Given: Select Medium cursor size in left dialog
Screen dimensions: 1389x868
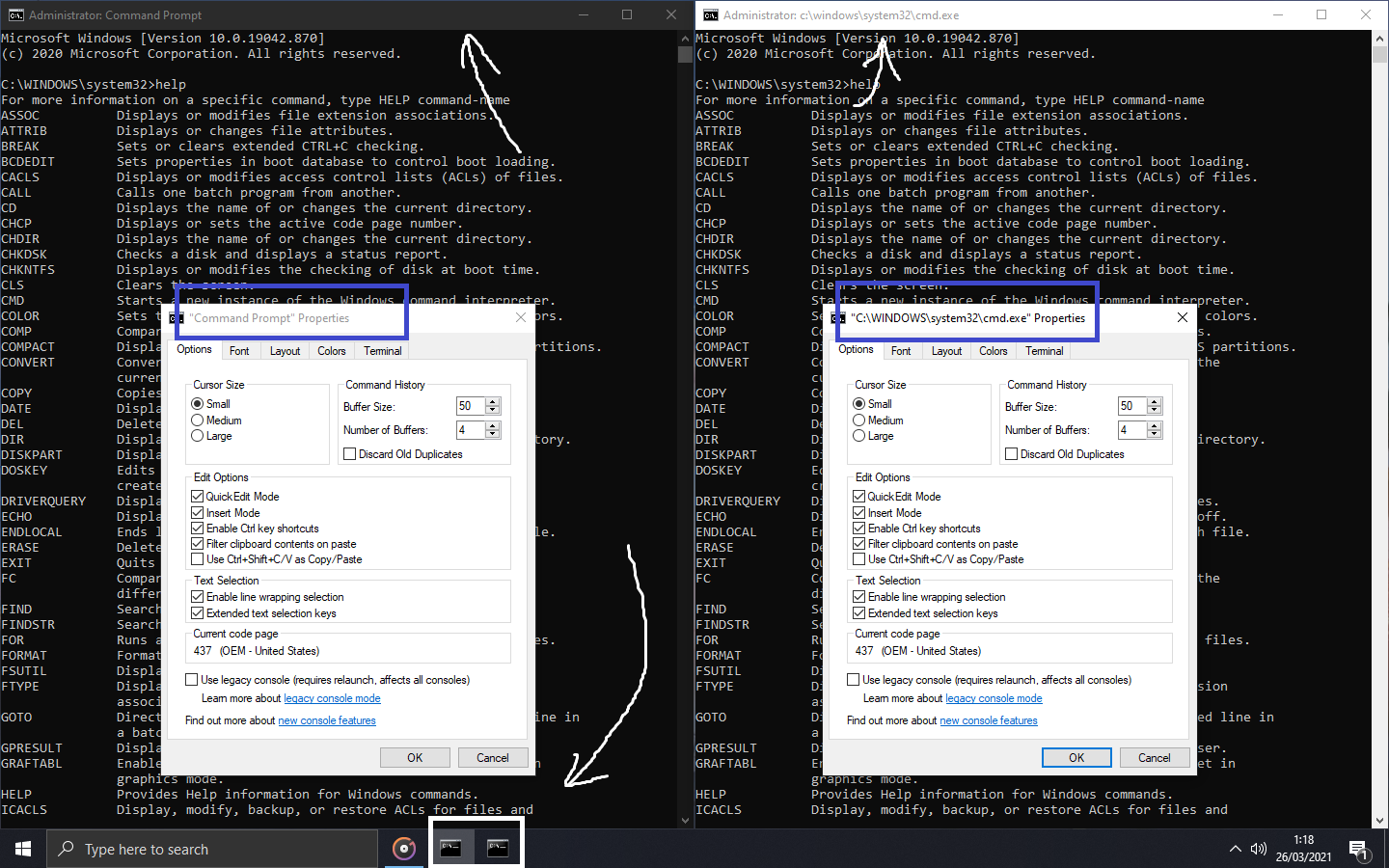Looking at the screenshot, I should pyautogui.click(x=198, y=420).
